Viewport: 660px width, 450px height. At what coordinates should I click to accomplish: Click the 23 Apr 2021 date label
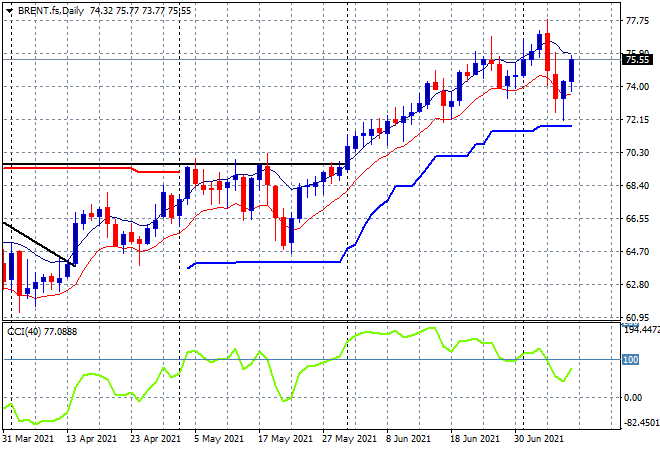click(x=155, y=439)
